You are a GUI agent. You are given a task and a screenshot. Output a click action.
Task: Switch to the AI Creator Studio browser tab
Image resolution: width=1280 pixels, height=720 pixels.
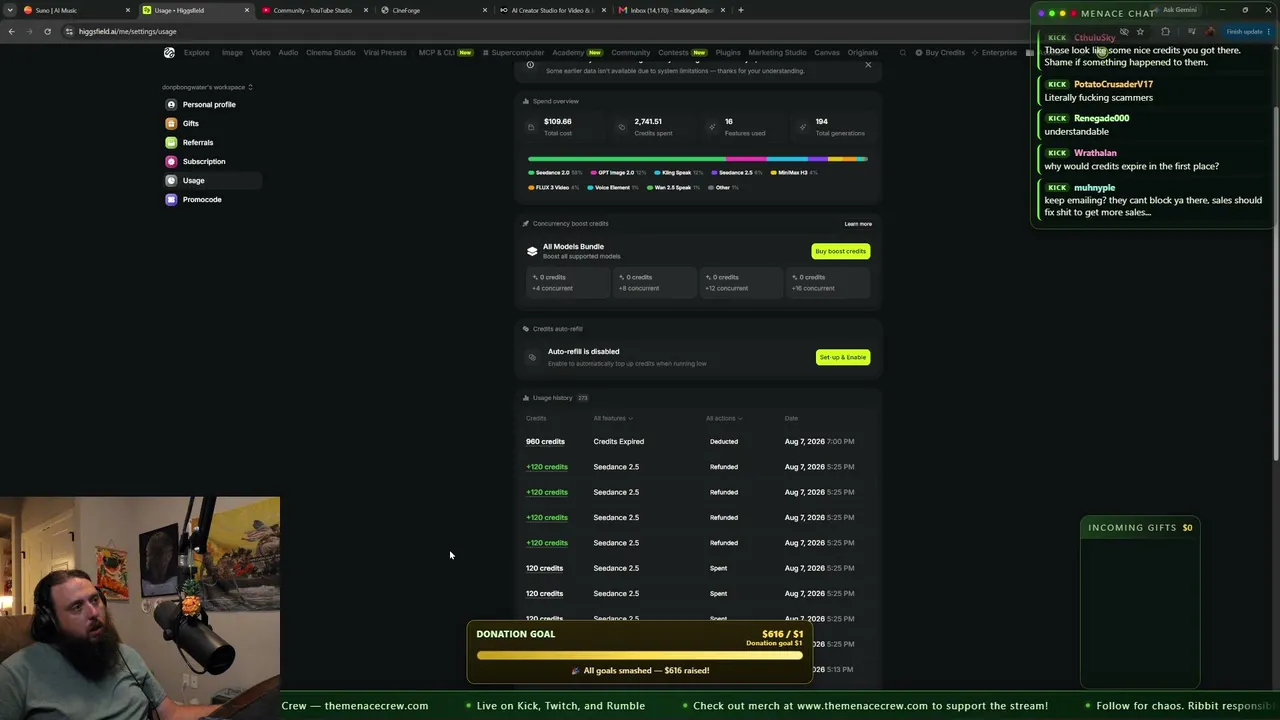(x=551, y=10)
